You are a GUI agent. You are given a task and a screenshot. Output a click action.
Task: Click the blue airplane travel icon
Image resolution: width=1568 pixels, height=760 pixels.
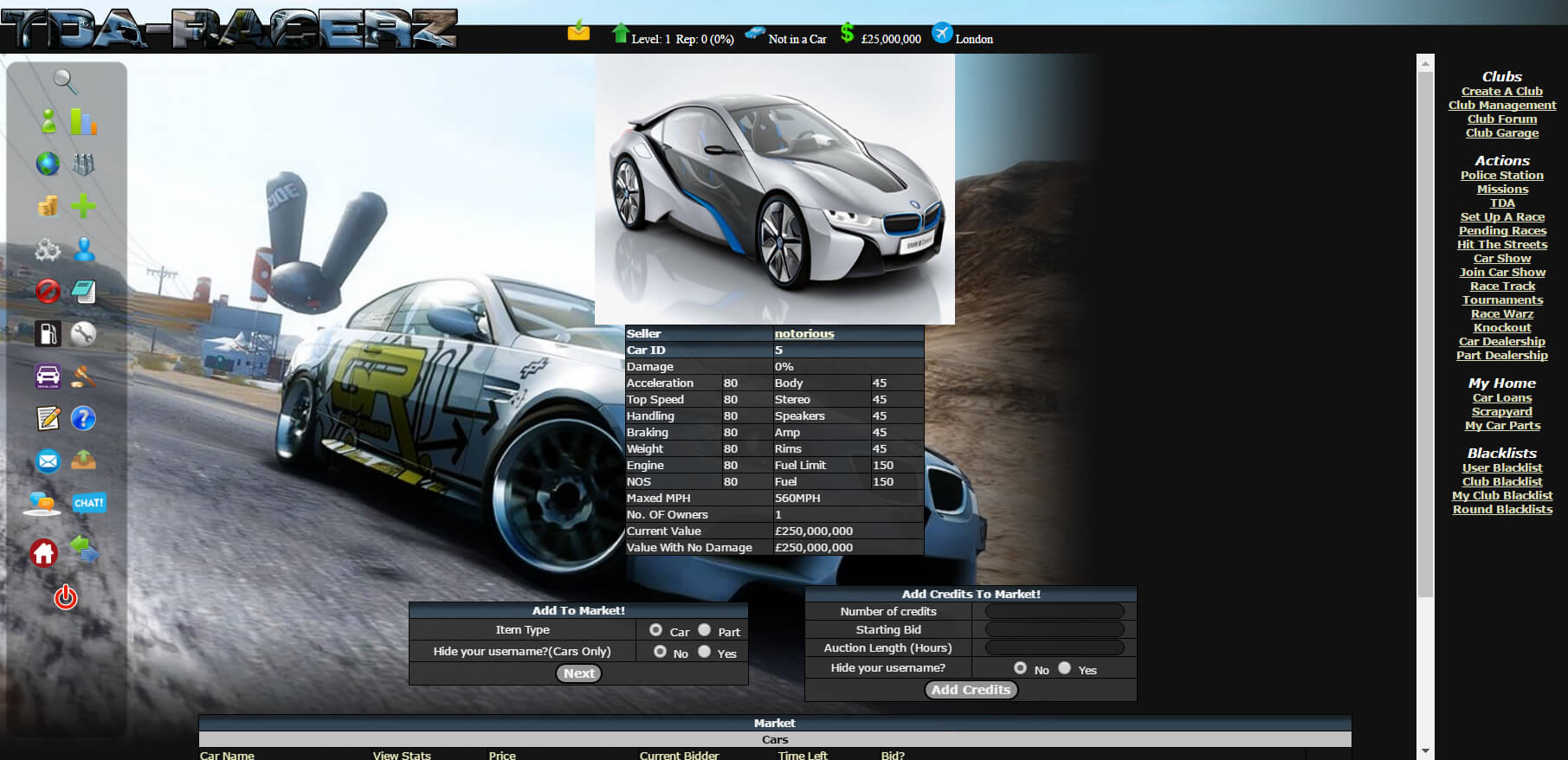(x=942, y=34)
